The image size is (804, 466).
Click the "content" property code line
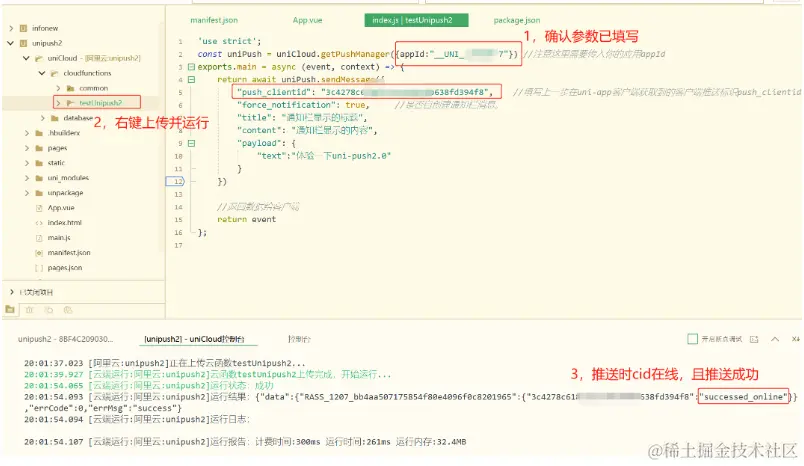(307, 131)
